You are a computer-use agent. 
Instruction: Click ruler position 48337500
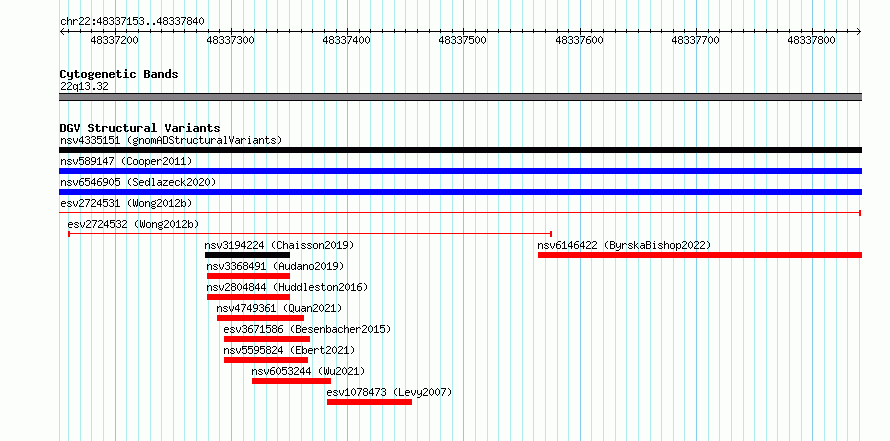tap(463, 40)
